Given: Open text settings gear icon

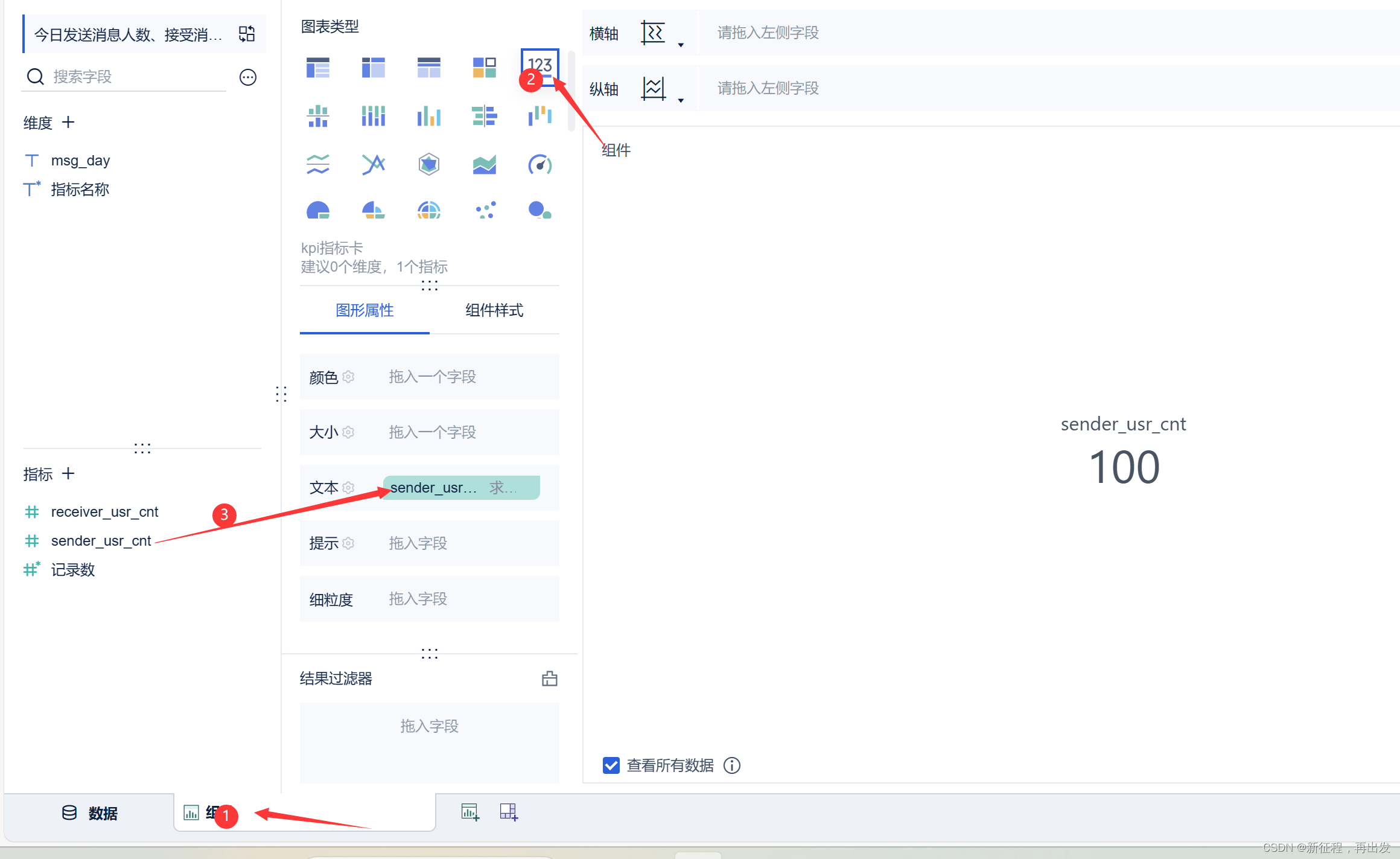Looking at the screenshot, I should point(348,488).
